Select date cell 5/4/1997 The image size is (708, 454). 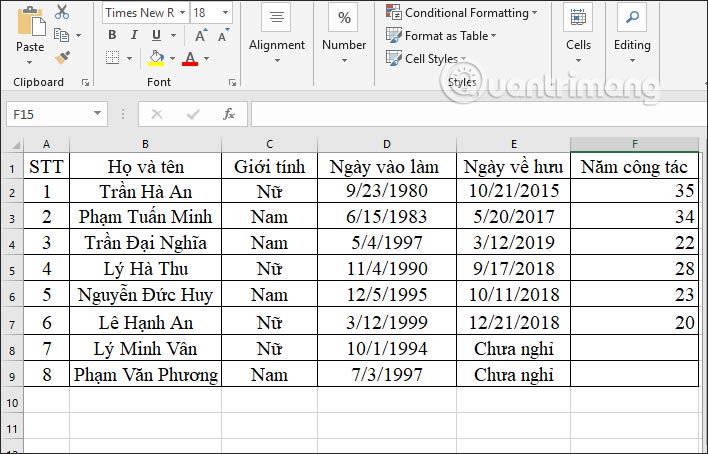click(387, 243)
